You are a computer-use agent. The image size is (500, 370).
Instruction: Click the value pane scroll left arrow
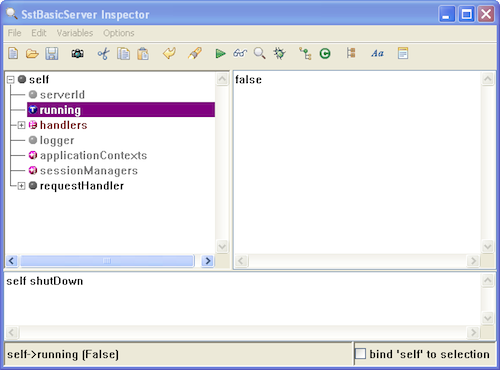(241, 261)
